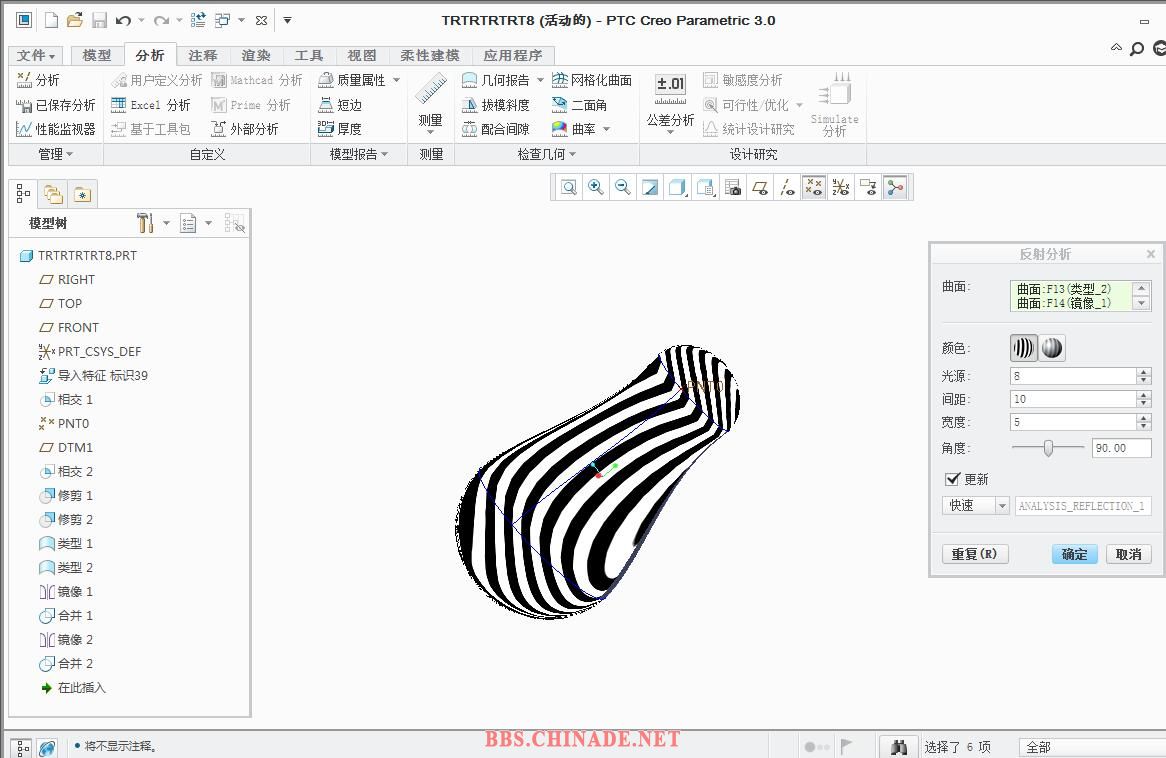Click the Short edge tool
The image size is (1166, 758).
coord(340,105)
